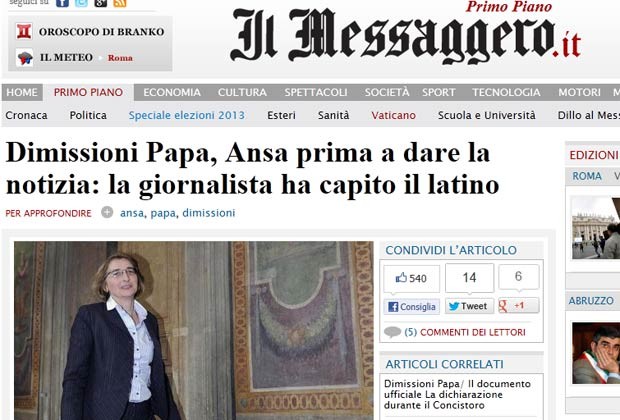Viewport: 620px width, 420px height.
Task: Click the Il Meteo weather icon
Action: coord(25,58)
